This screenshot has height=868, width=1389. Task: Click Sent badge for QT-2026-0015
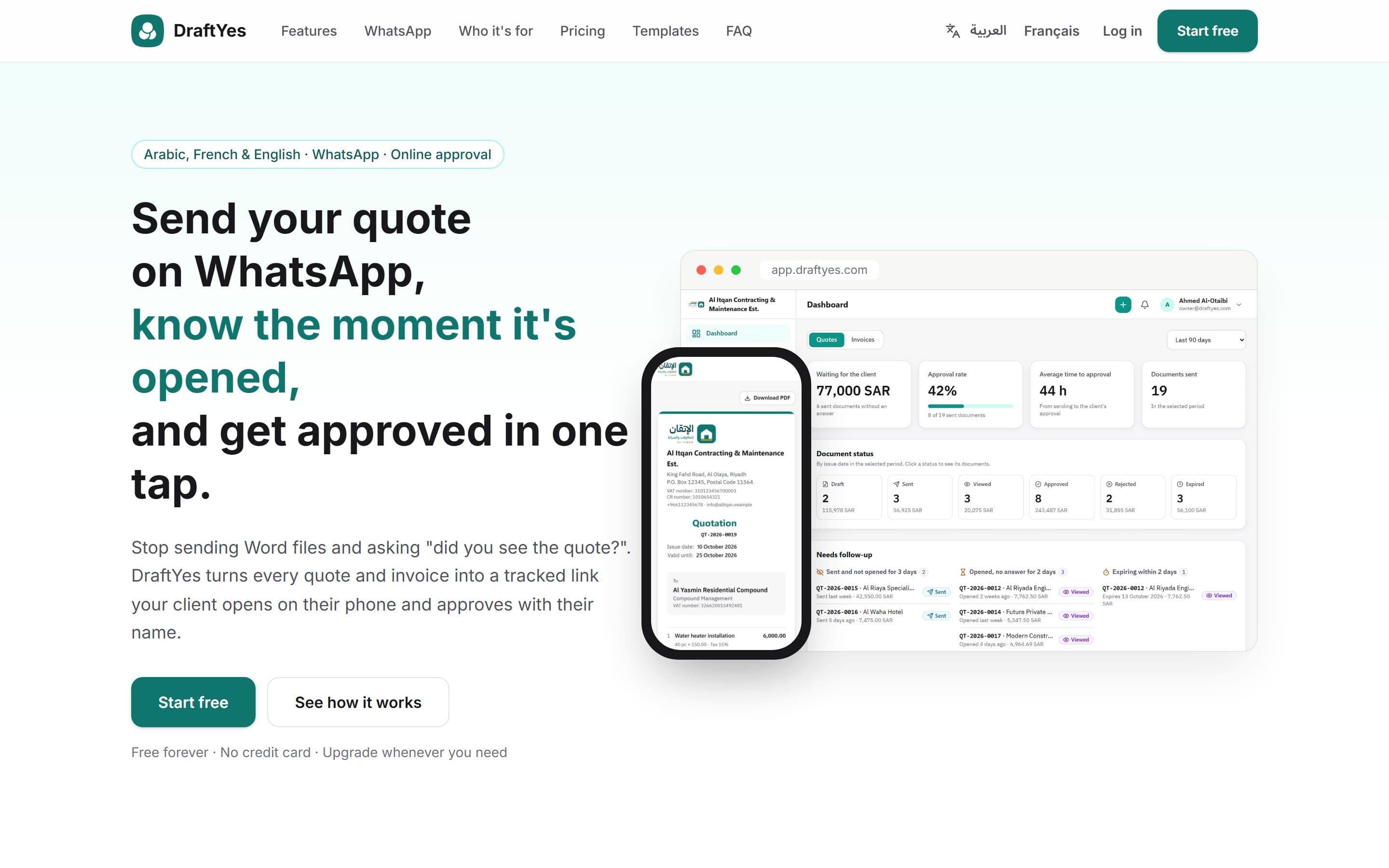[x=936, y=592]
